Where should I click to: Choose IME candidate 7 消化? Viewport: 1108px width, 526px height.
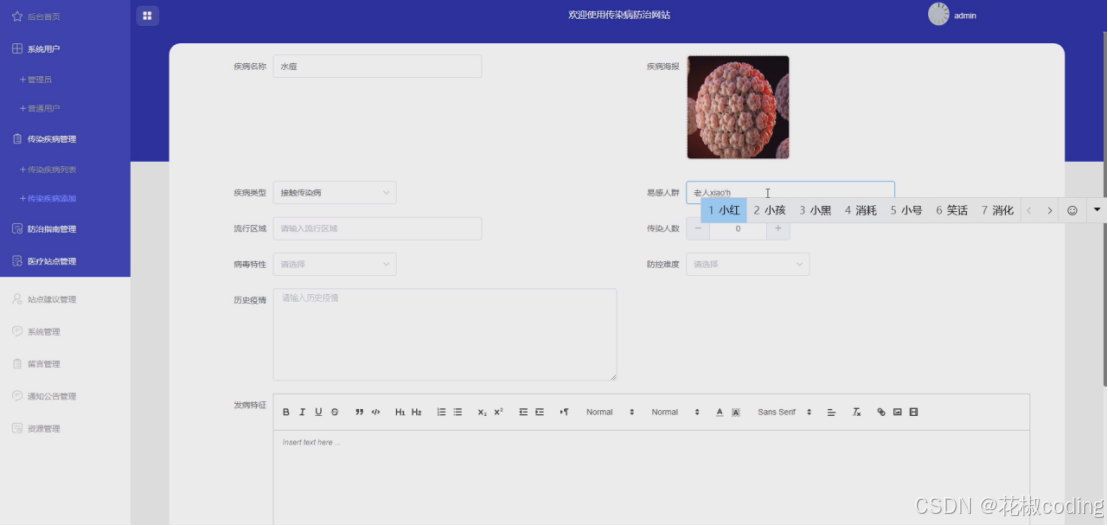coord(998,211)
